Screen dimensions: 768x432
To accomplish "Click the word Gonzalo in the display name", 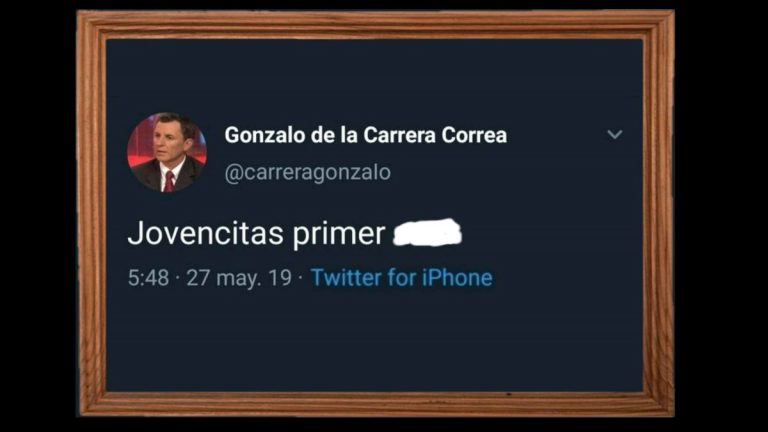I will point(264,135).
